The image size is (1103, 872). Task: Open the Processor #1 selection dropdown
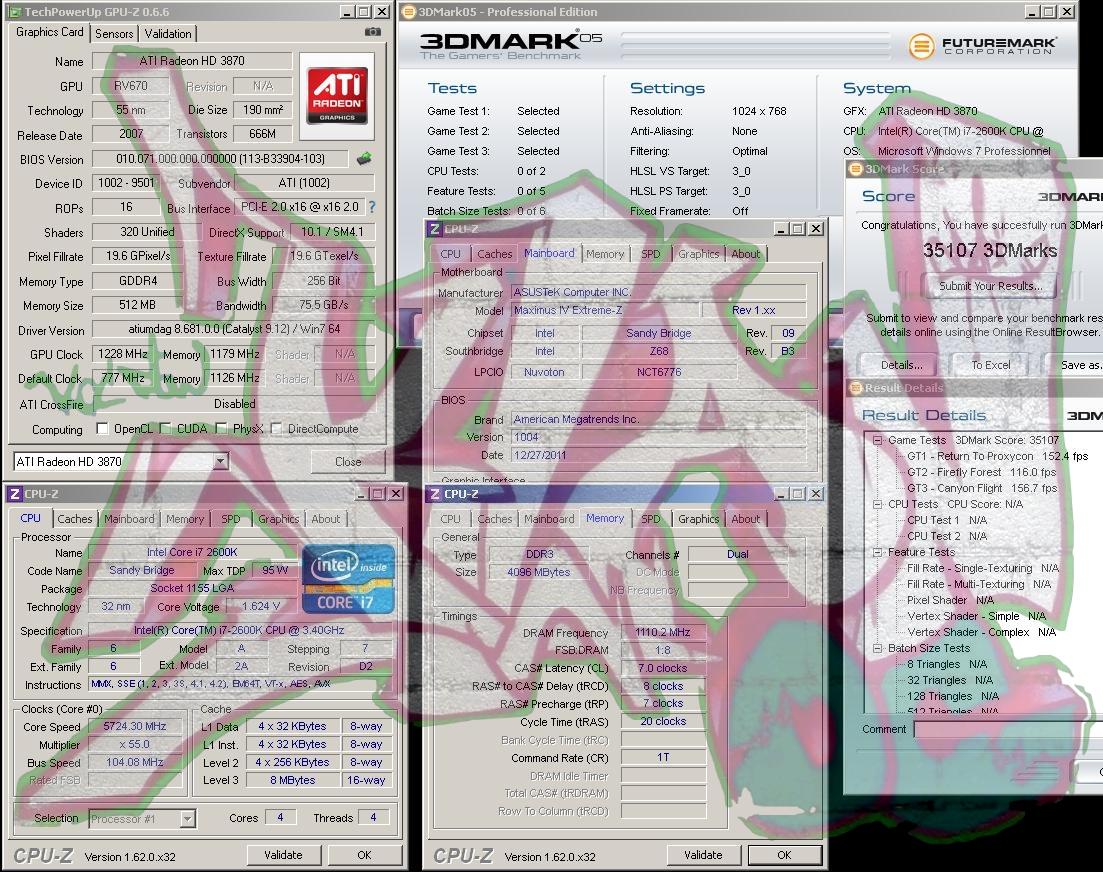187,819
